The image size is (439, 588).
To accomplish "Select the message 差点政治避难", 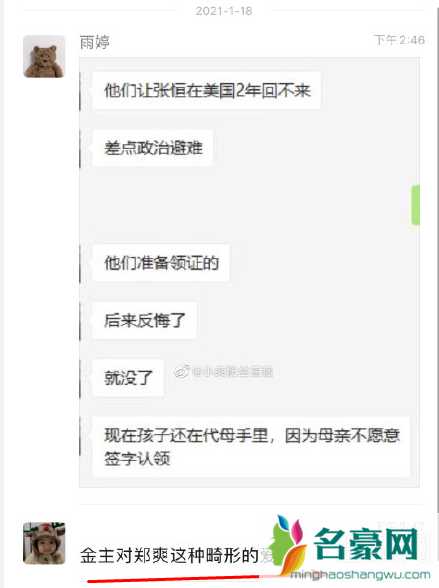I will (153, 148).
